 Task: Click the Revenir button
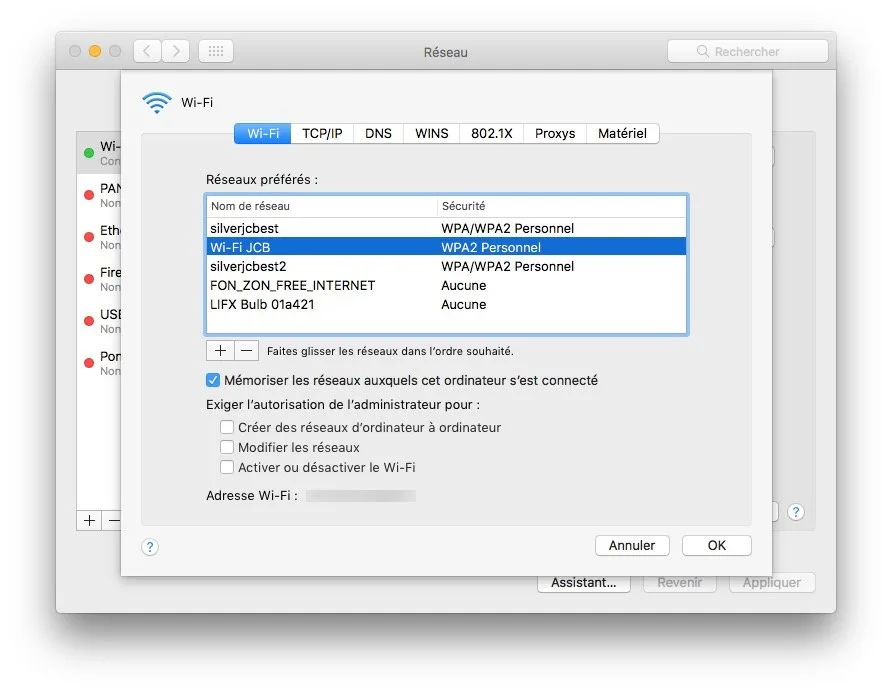point(680,583)
